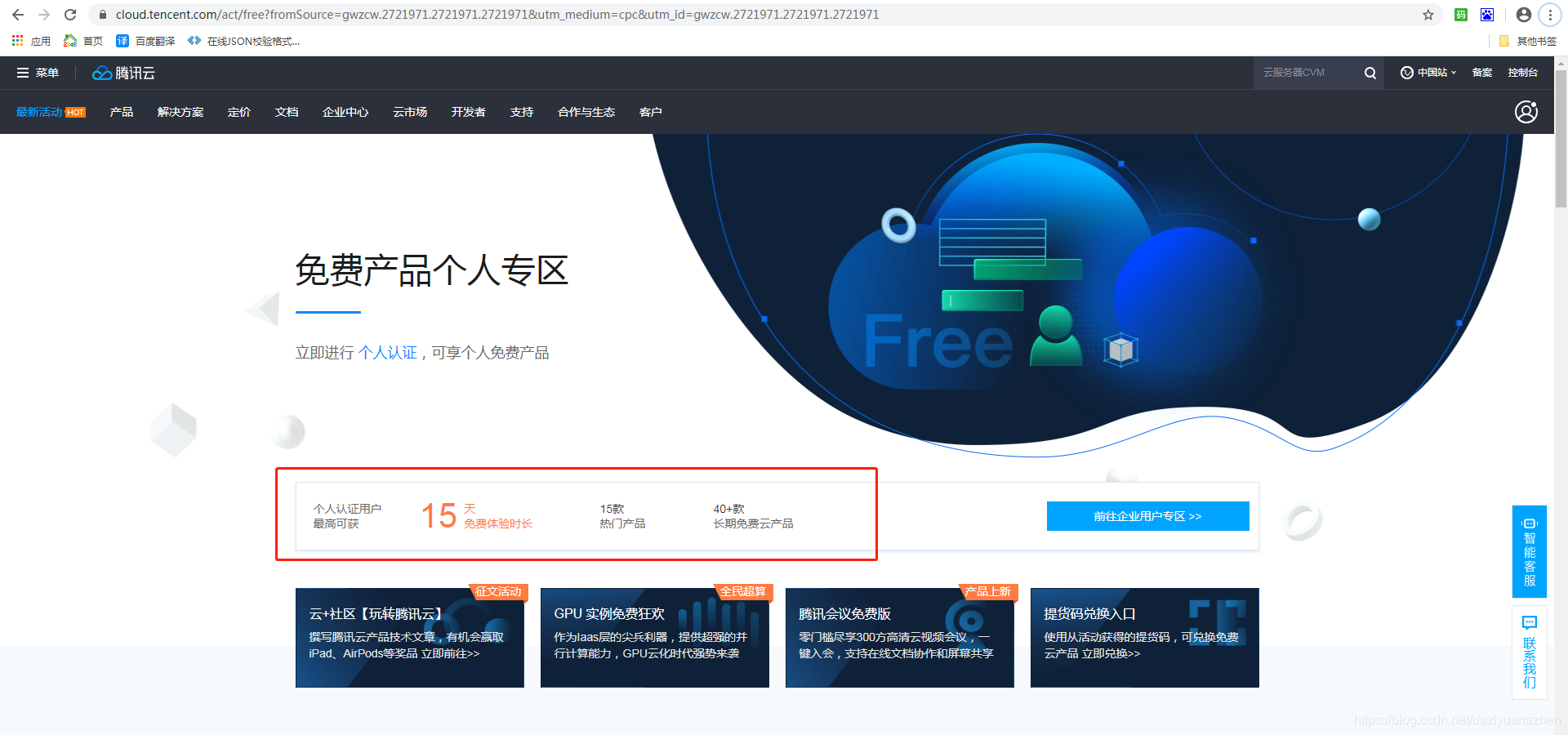Click the 15款 热门产品 stat

pyautogui.click(x=622, y=516)
